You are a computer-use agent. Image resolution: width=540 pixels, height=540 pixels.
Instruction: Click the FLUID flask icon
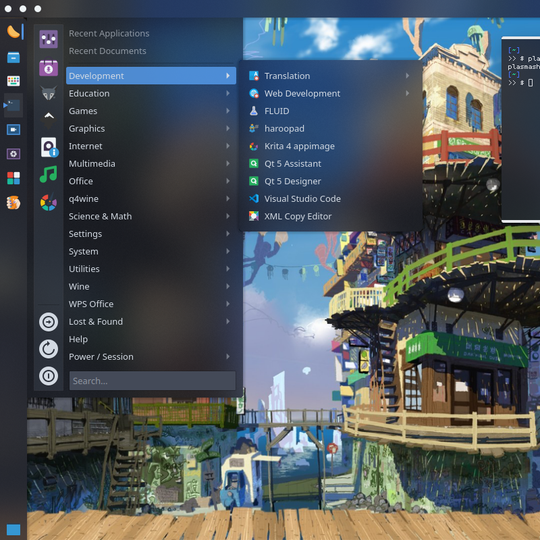point(254,111)
